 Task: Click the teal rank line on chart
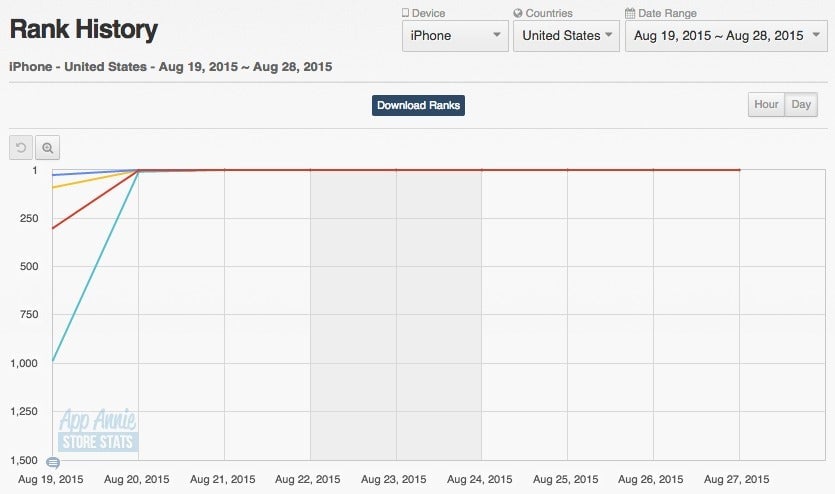pos(96,265)
